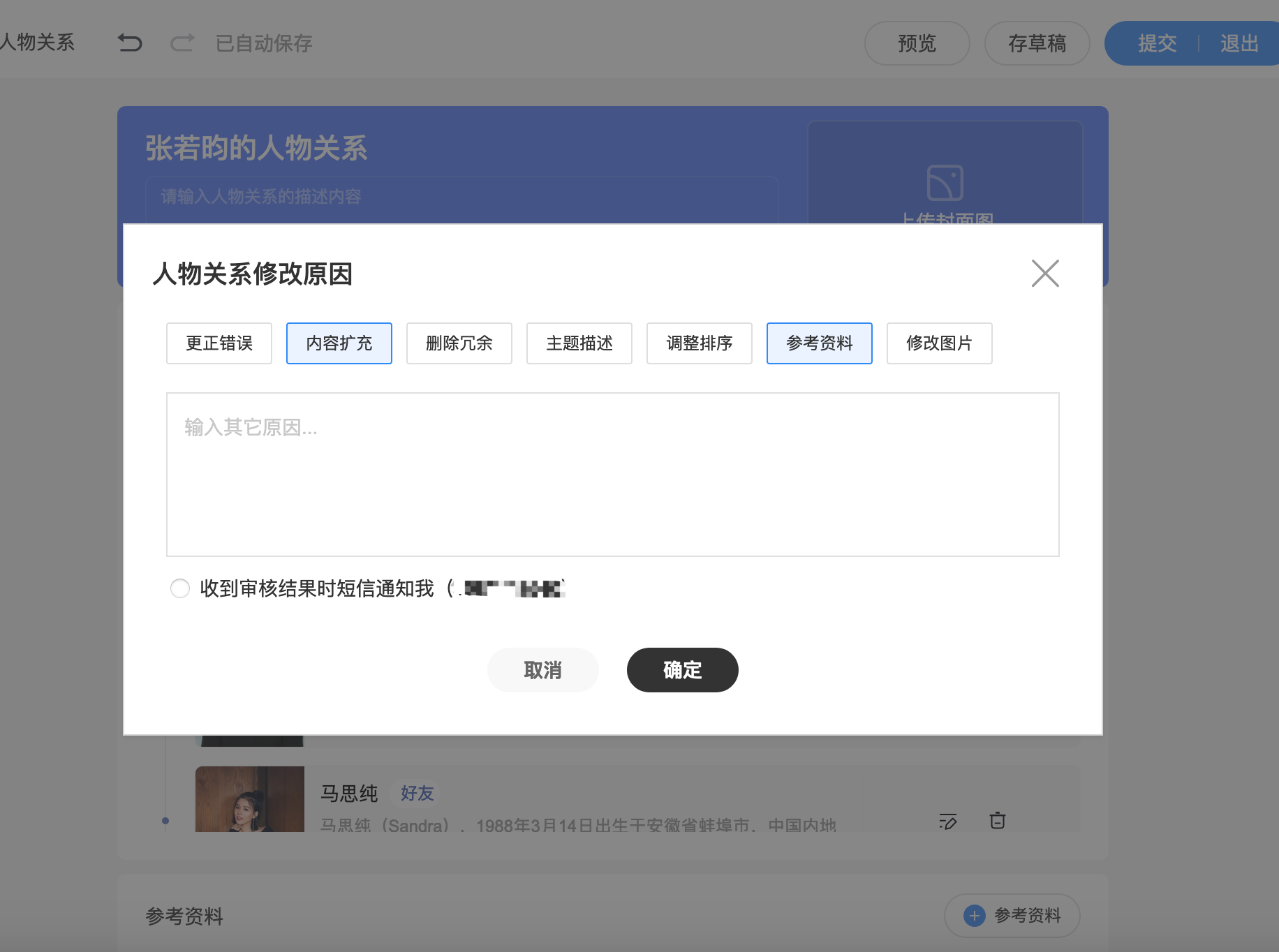Screen dimensions: 1279x952
Task: Click the 马思纯 name text
Action: coord(349,794)
